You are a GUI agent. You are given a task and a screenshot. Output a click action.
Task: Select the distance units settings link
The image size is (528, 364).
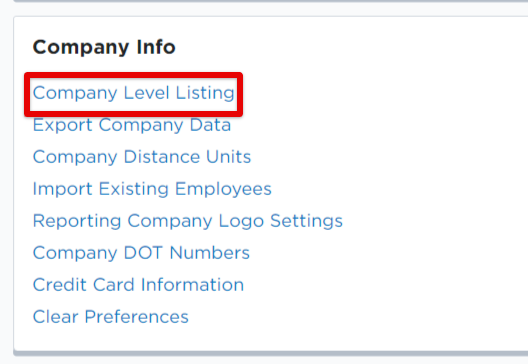point(142,157)
